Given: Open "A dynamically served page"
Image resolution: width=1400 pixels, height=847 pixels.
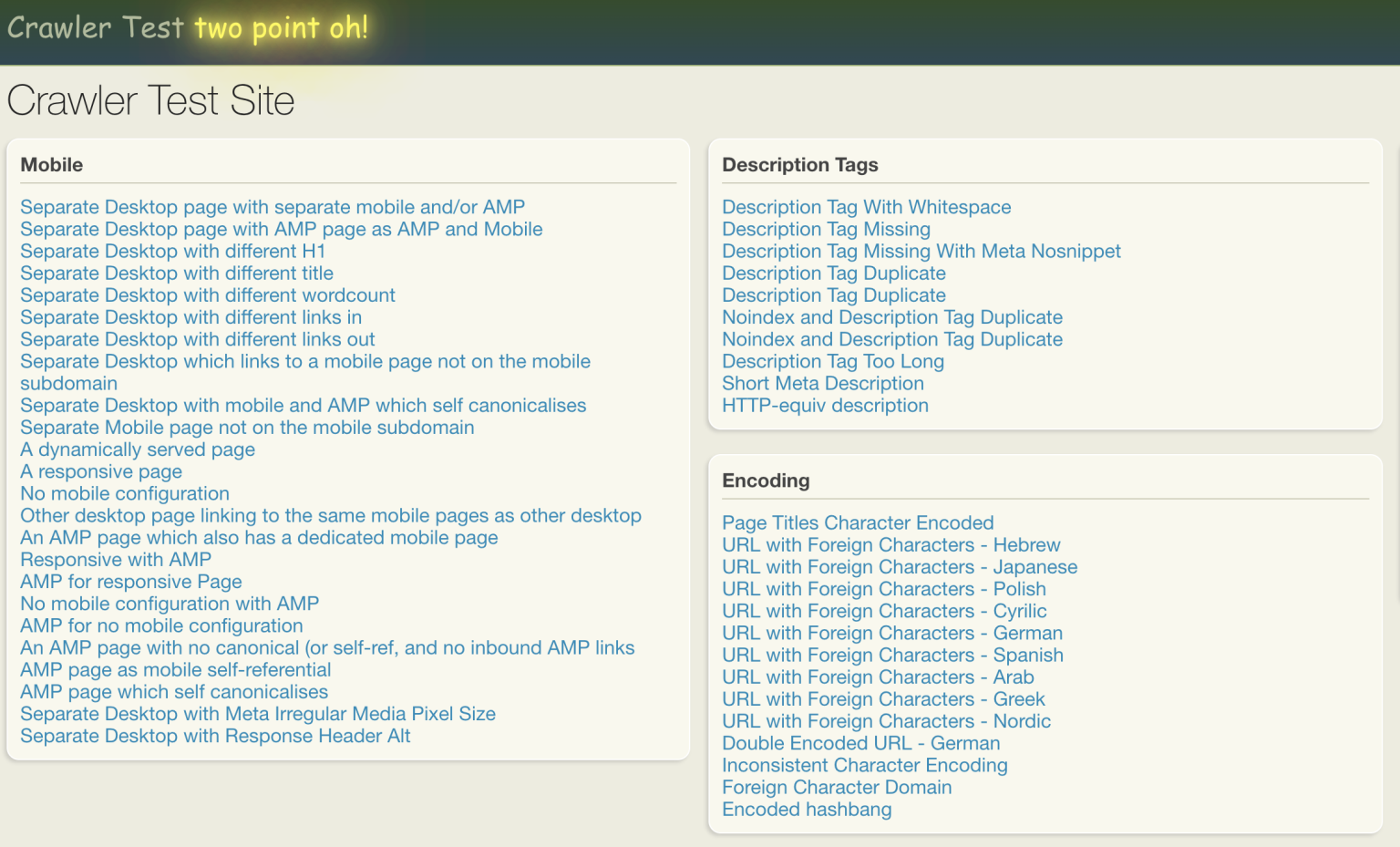Looking at the screenshot, I should point(137,449).
